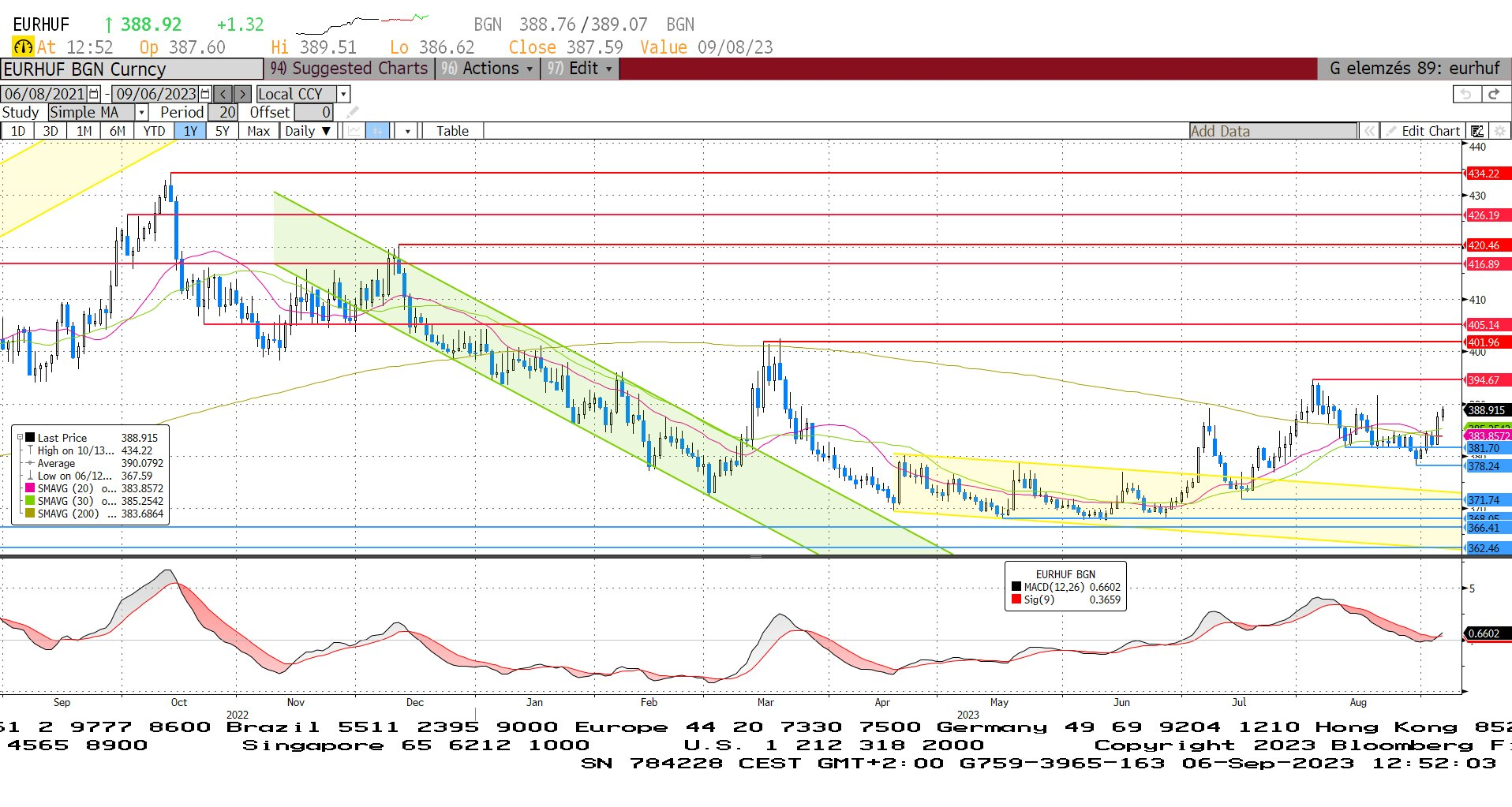Open the start date calendar picker
The width and height of the screenshot is (1512, 807).
pos(94,94)
